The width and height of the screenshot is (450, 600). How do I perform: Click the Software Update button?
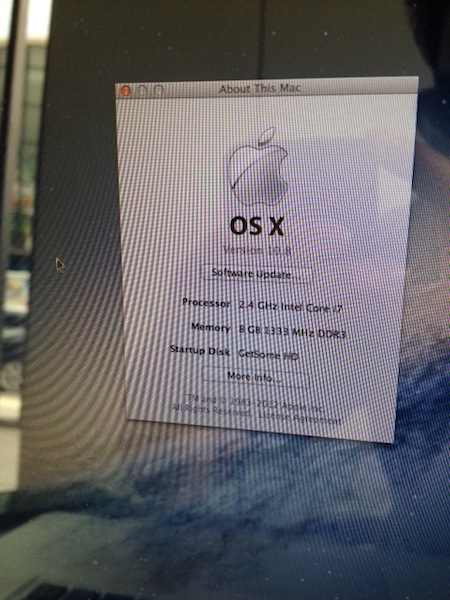[x=255, y=274]
